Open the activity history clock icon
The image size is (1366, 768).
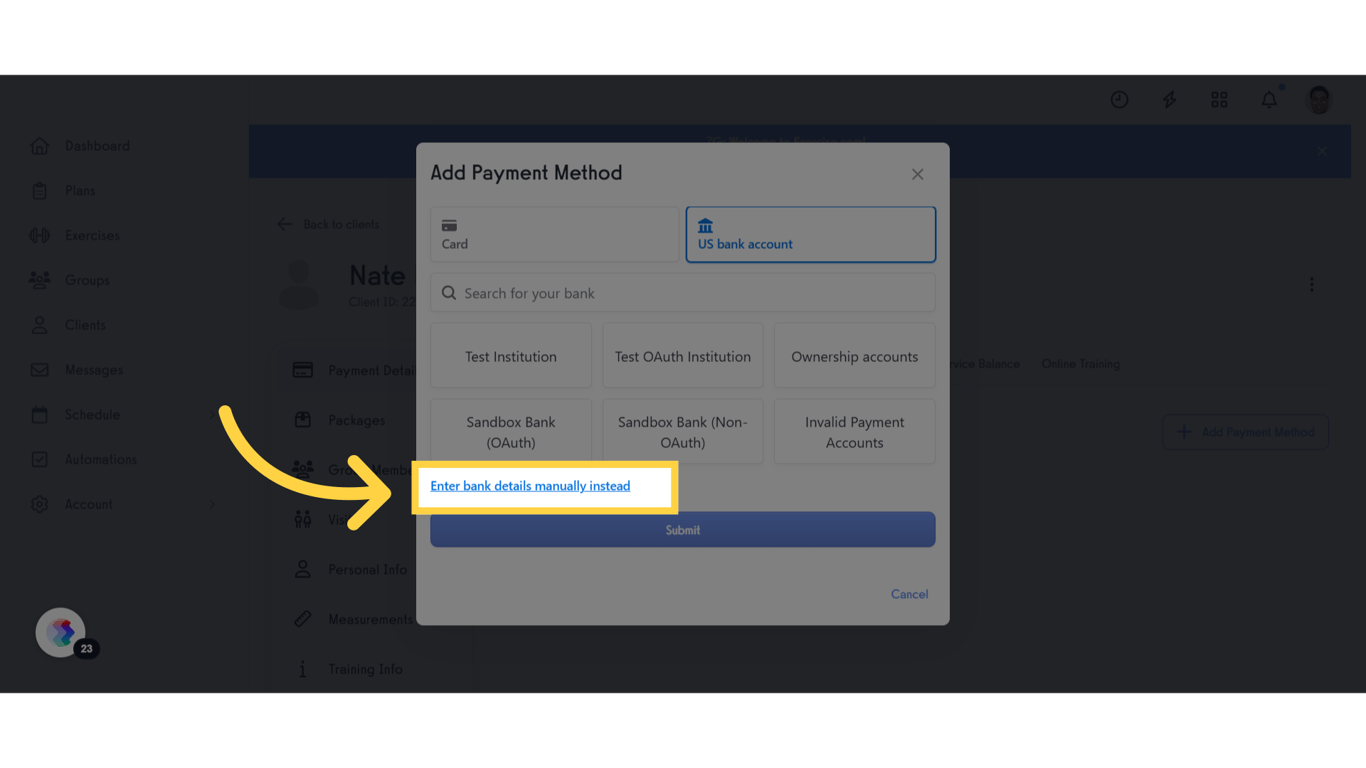(x=1119, y=99)
